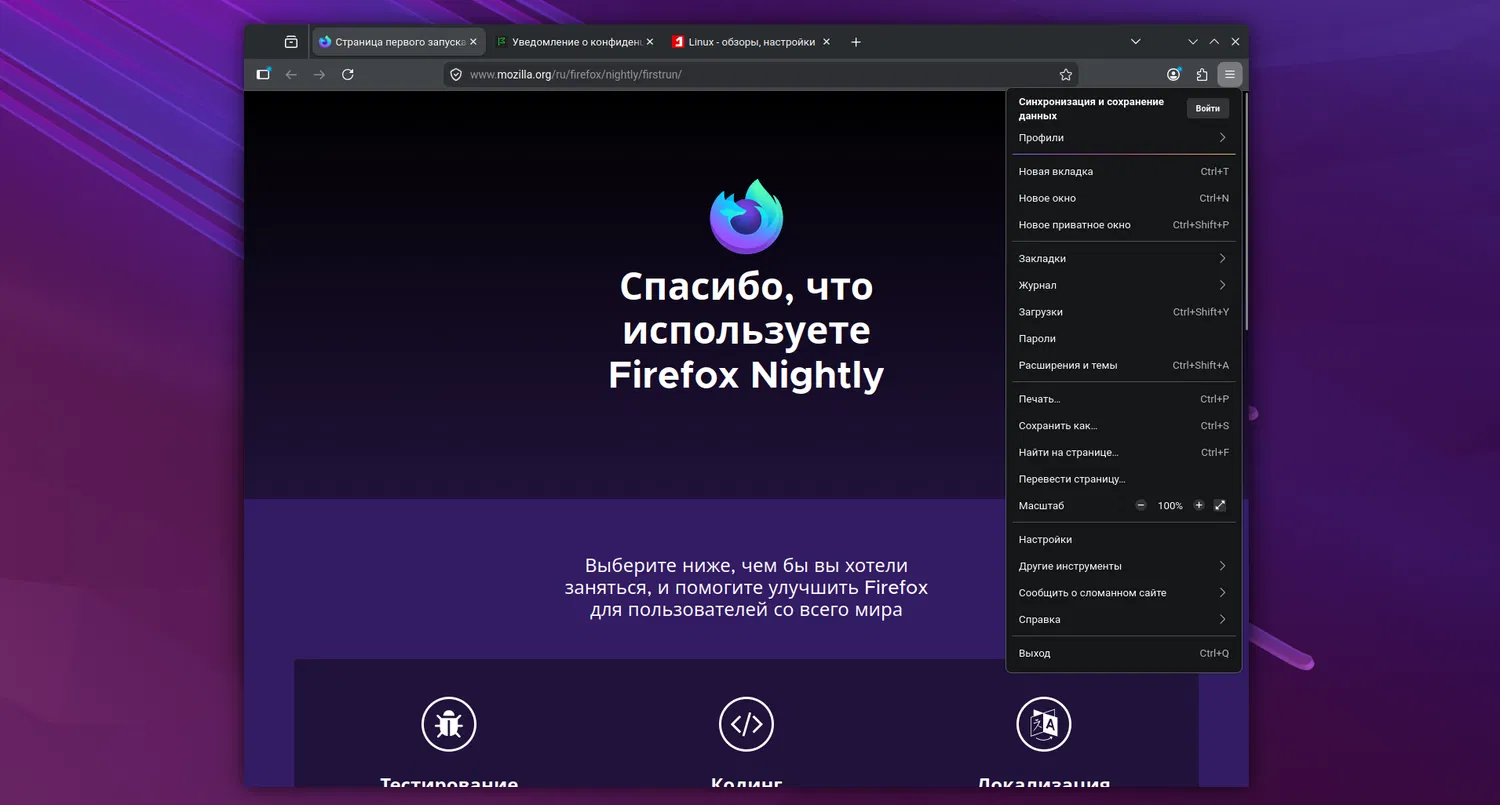
Task: Select 'Новая вкладка' from the menu
Action: tap(1124, 172)
